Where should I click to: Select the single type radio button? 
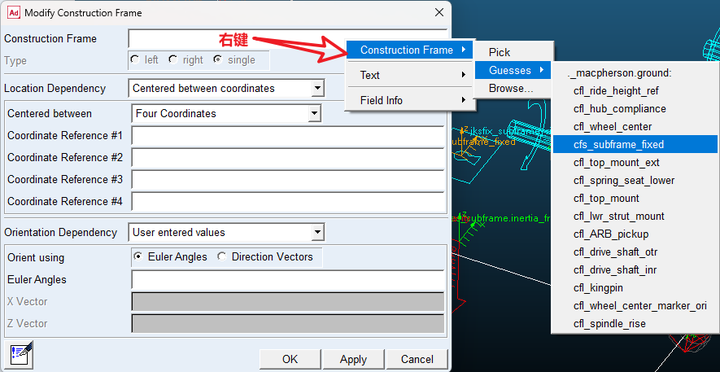point(218,60)
